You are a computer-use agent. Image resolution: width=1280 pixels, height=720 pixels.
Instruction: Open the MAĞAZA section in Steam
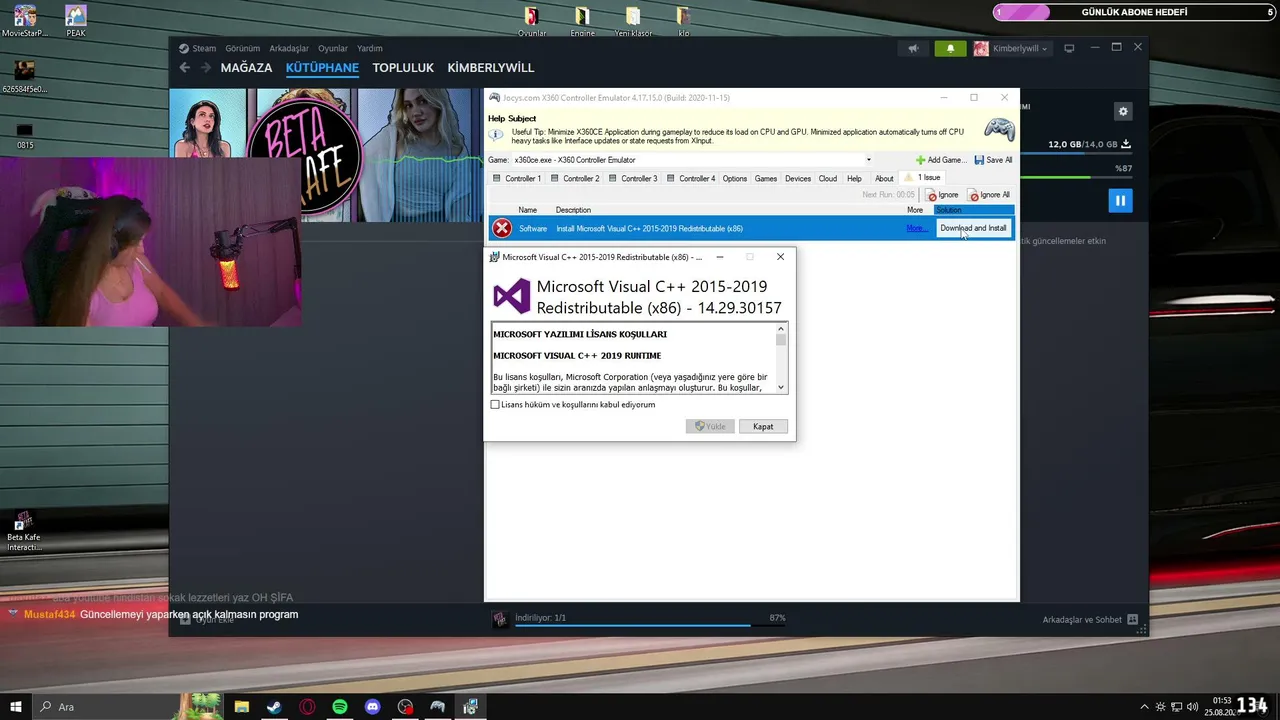click(x=247, y=68)
